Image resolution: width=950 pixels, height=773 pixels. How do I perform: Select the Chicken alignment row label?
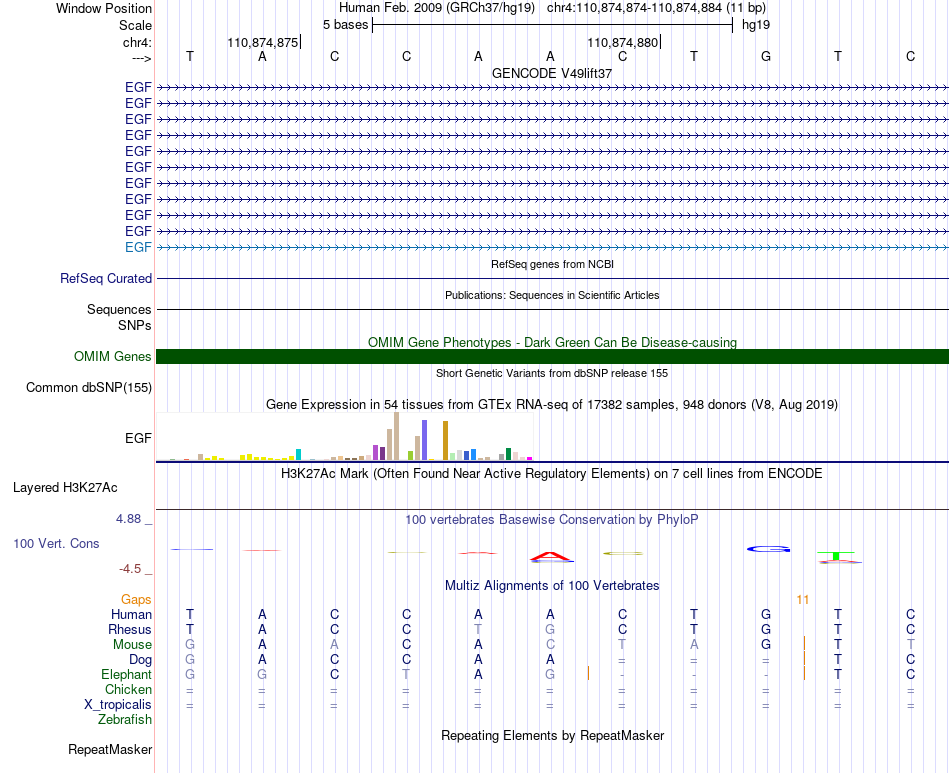point(128,690)
